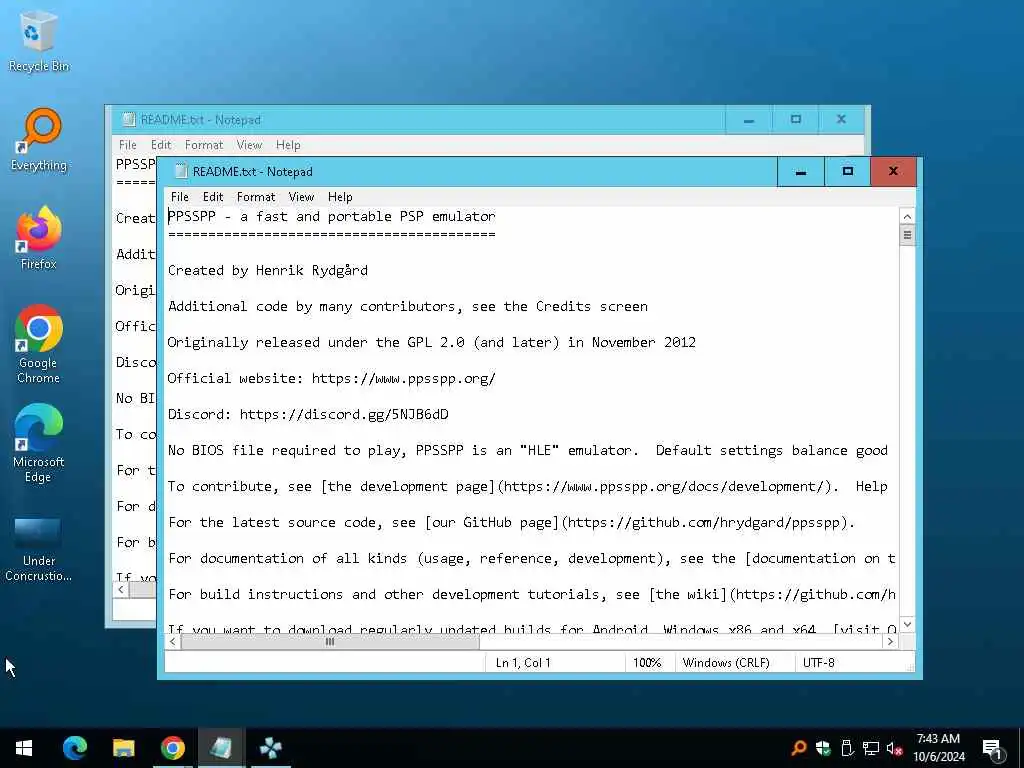Screen dimensions: 1024x768
Task: Click back Notepad horizontal scroll left arrow
Action: [x=121, y=590]
